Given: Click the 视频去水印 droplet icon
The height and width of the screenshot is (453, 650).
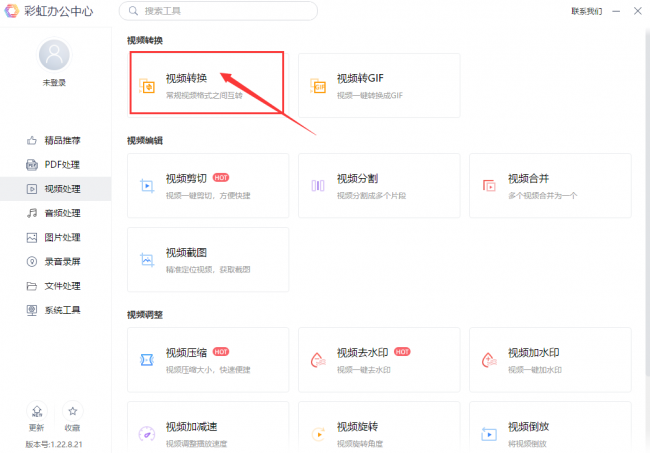Looking at the screenshot, I should coord(318,360).
